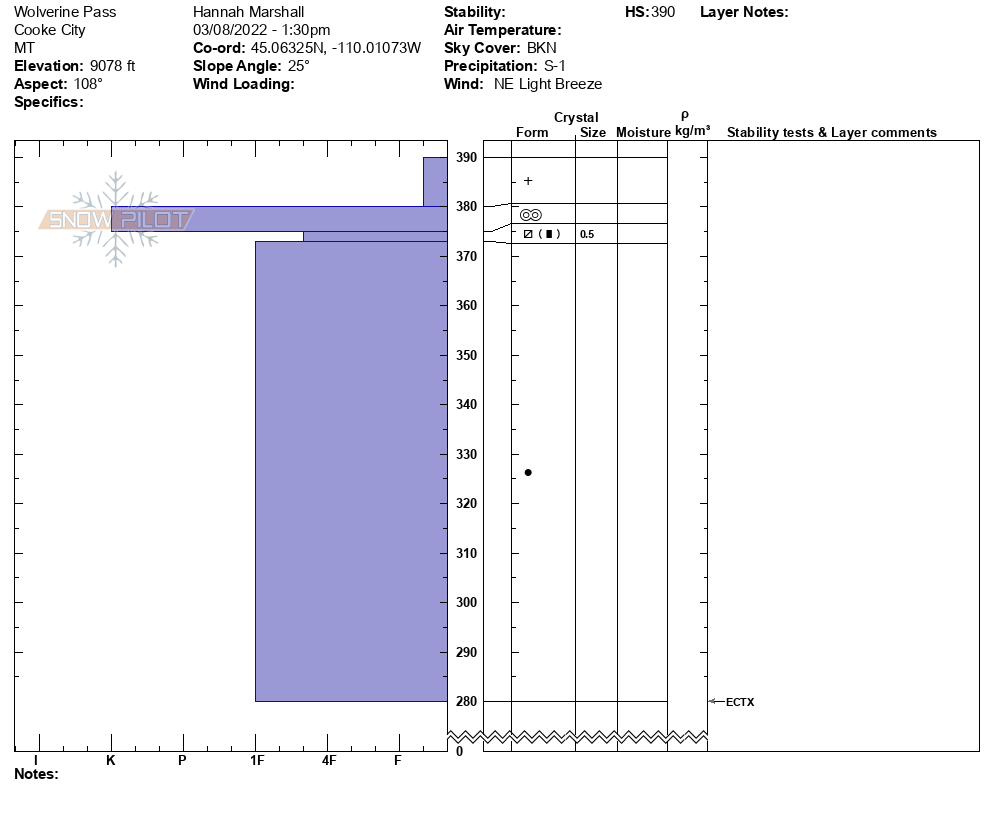This screenshot has width=994, height=840.
Task: Select the large 1F hardness bar from 373 to 280
Action: pyautogui.click(x=351, y=471)
